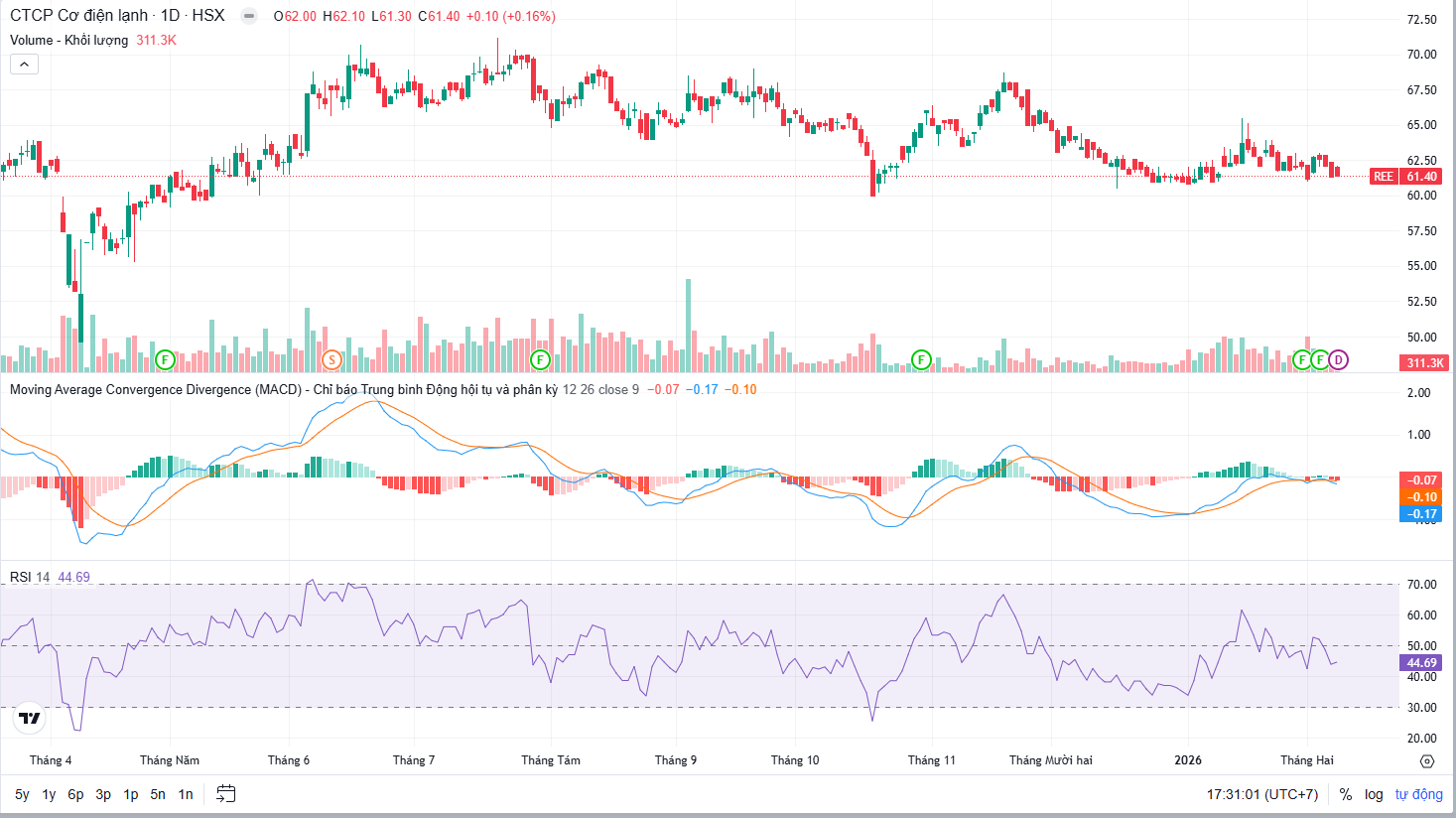1456x818 pixels.
Task: Click the market status icon beside HSX
Action: 249,16
